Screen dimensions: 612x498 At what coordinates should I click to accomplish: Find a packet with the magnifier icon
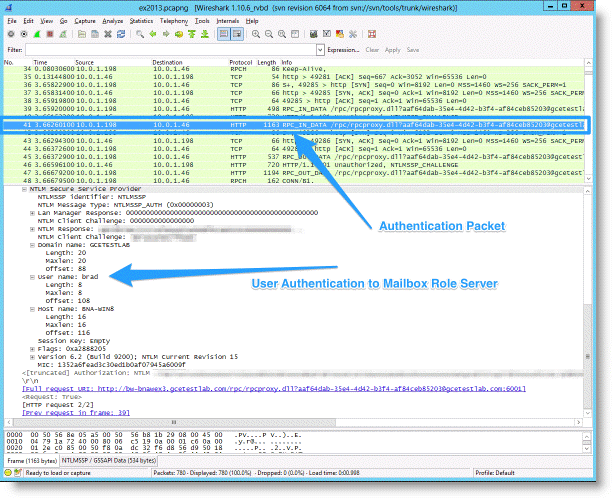[140, 34]
